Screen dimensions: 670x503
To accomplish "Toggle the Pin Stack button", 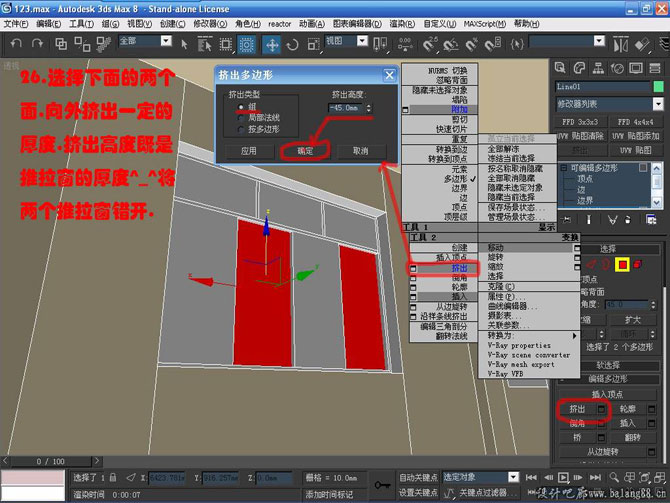I will (567, 220).
